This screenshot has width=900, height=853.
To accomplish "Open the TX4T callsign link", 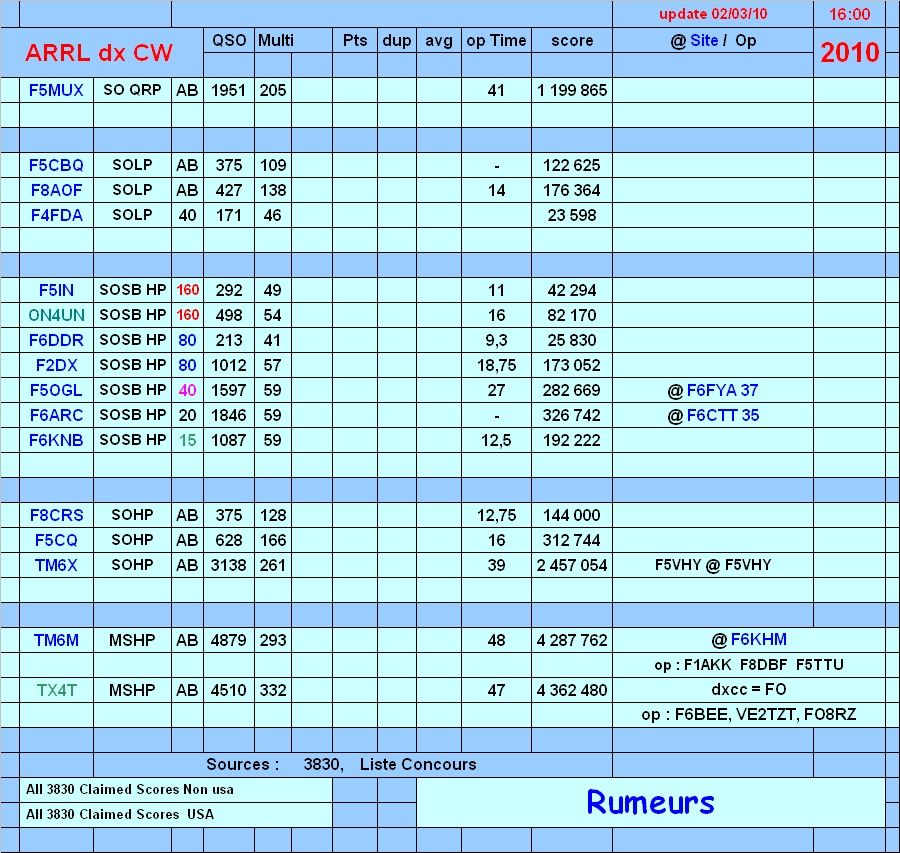I will click(x=56, y=690).
